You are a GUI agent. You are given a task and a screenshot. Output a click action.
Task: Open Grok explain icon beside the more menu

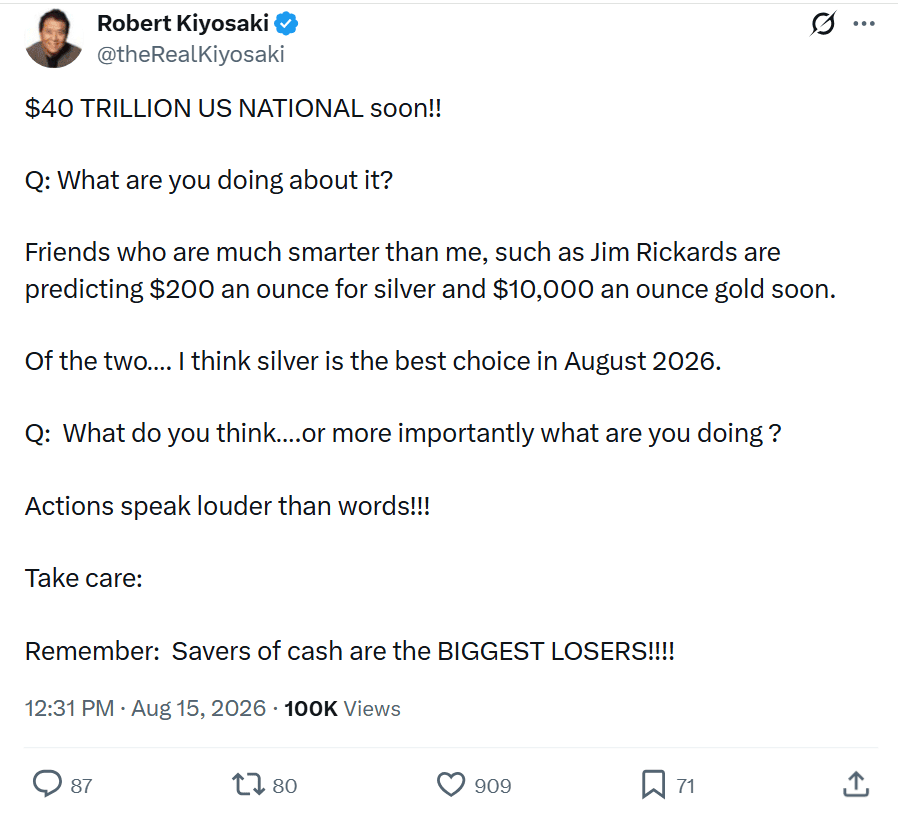[x=824, y=23]
